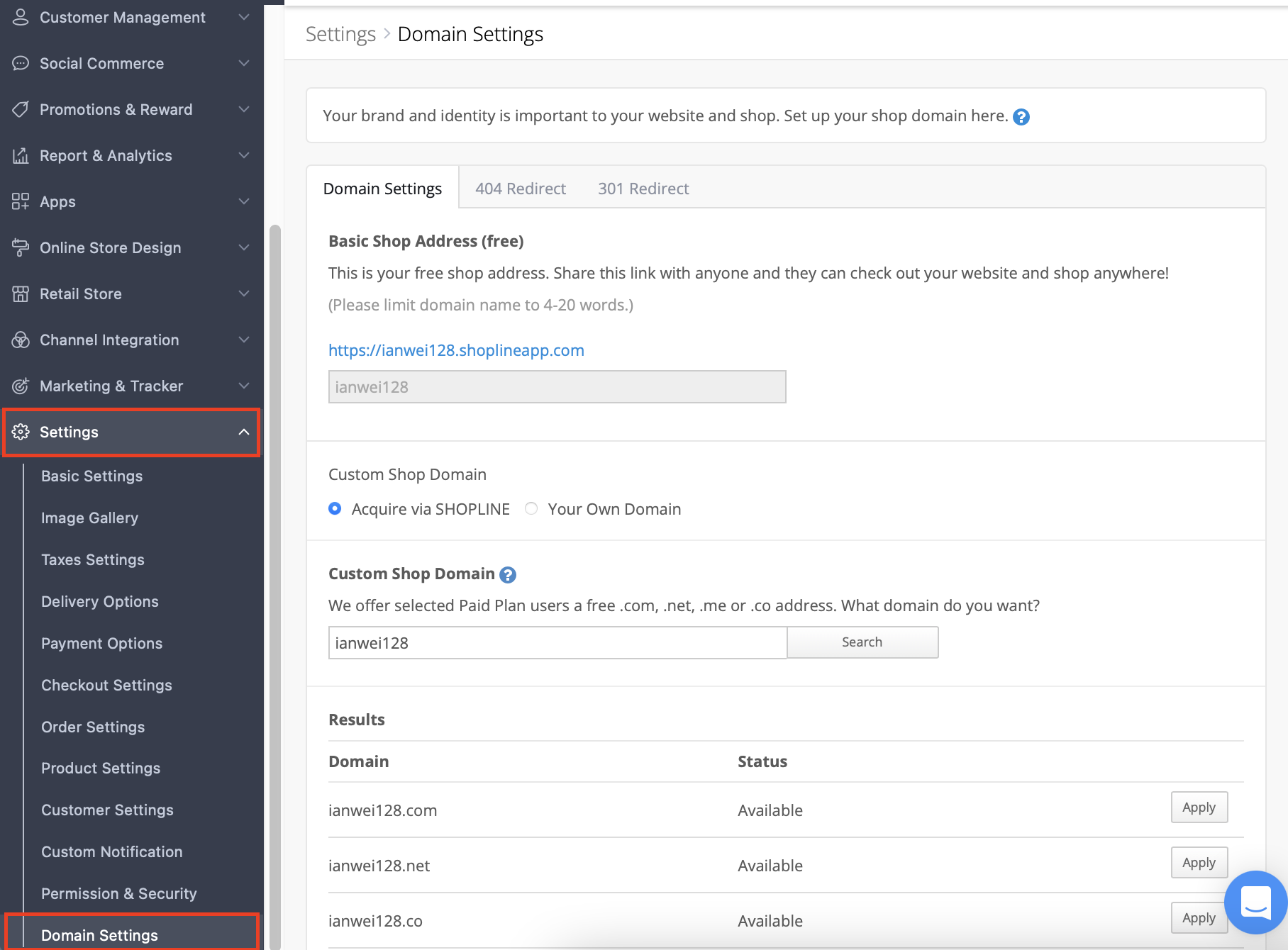
Task: Click the Promotions & Reward tag icon
Action: [x=21, y=109]
